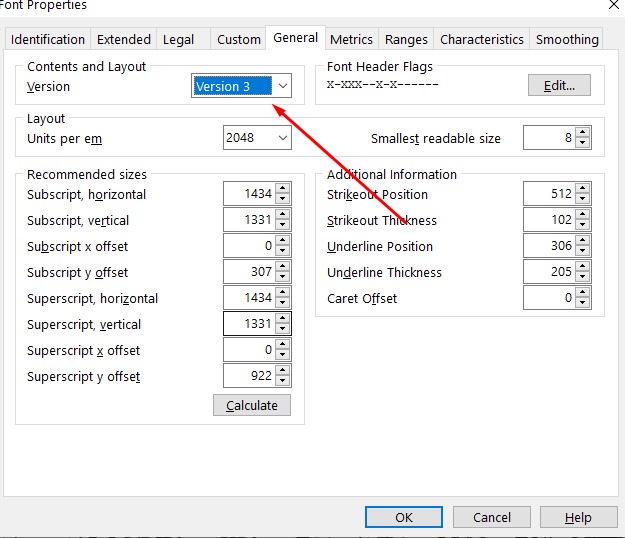Decrease Strikeout Position with down arrow
This screenshot has height=538, width=625.
point(583,199)
